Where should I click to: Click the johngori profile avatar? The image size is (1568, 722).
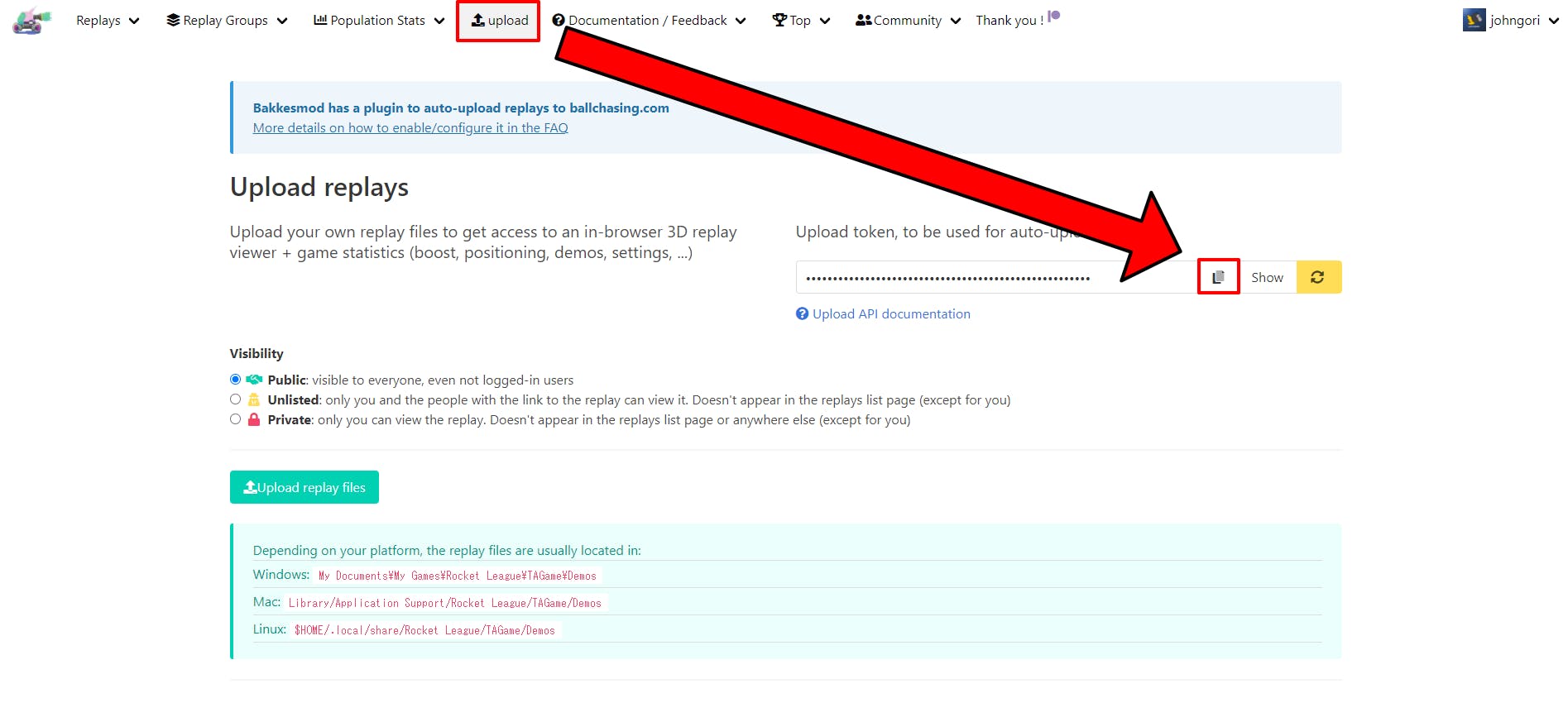pos(1474,20)
